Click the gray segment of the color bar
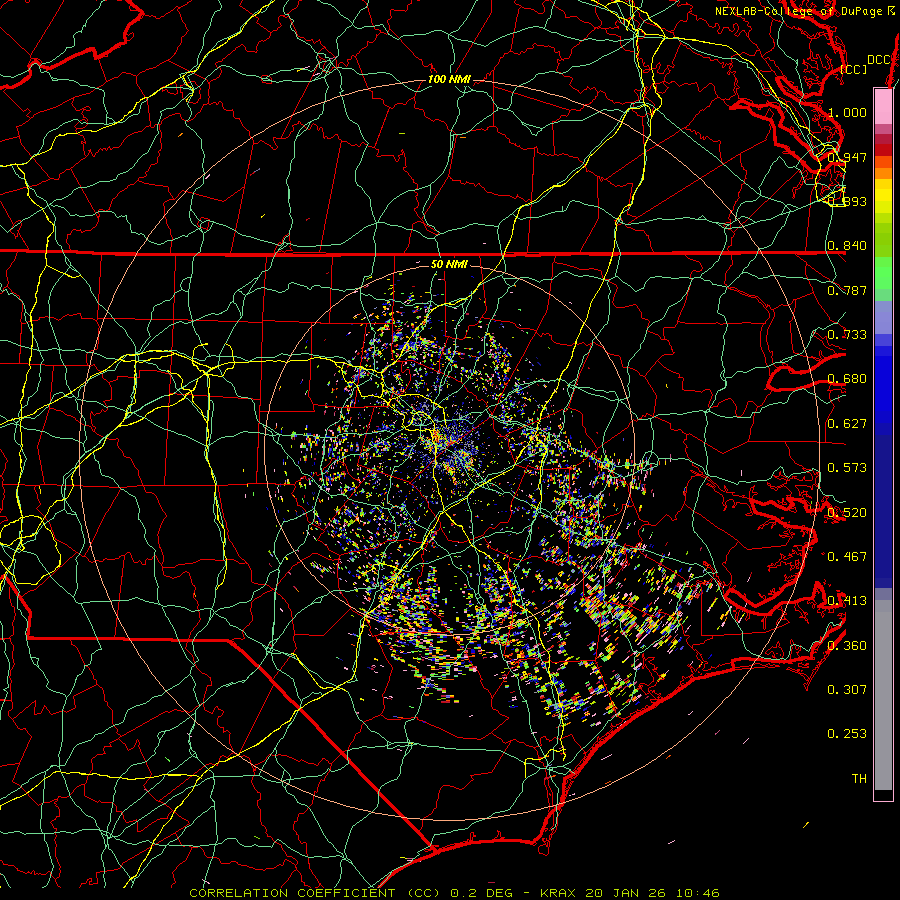 [x=883, y=695]
